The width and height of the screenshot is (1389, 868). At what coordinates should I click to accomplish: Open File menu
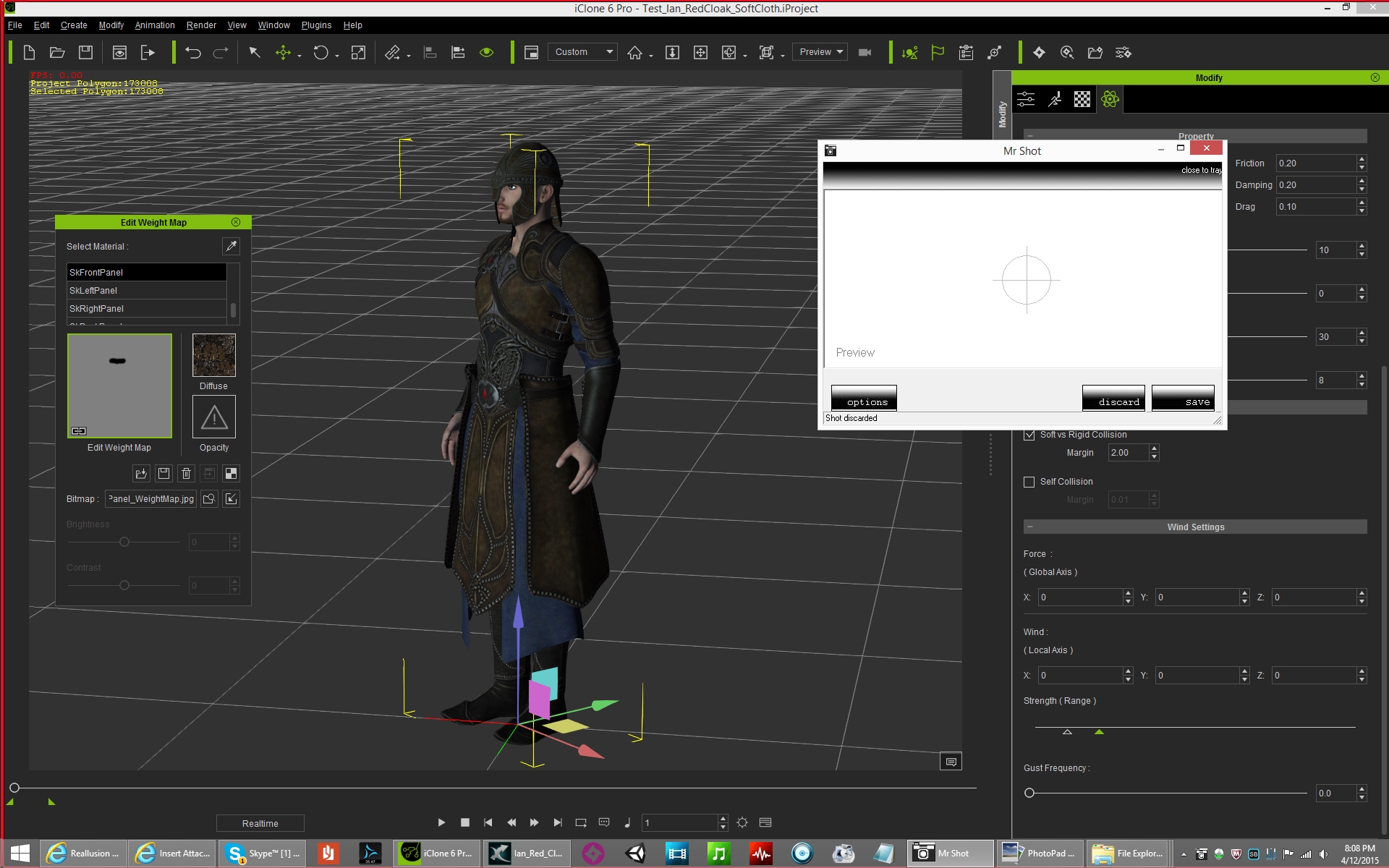pyautogui.click(x=14, y=25)
